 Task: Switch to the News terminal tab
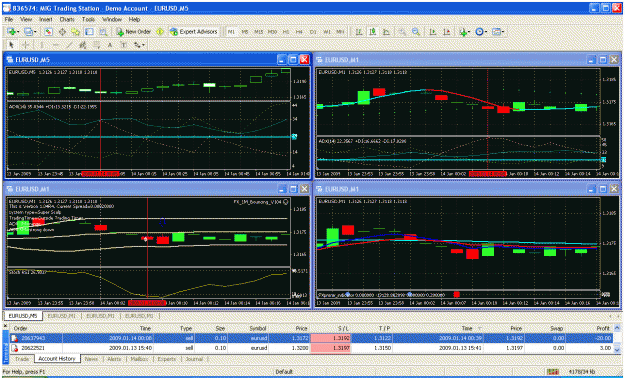click(x=91, y=359)
